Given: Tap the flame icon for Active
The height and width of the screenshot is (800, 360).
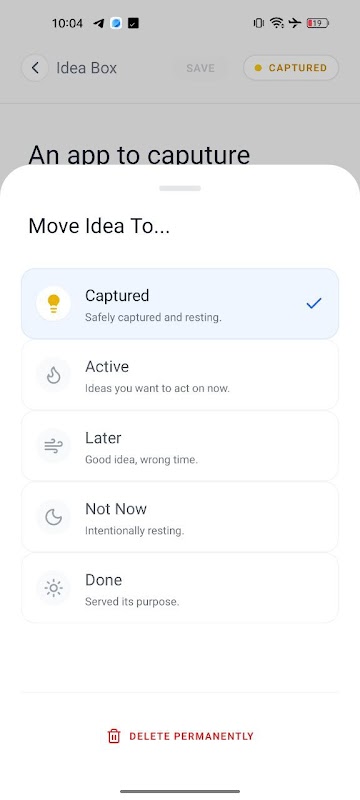Looking at the screenshot, I should (54, 375).
